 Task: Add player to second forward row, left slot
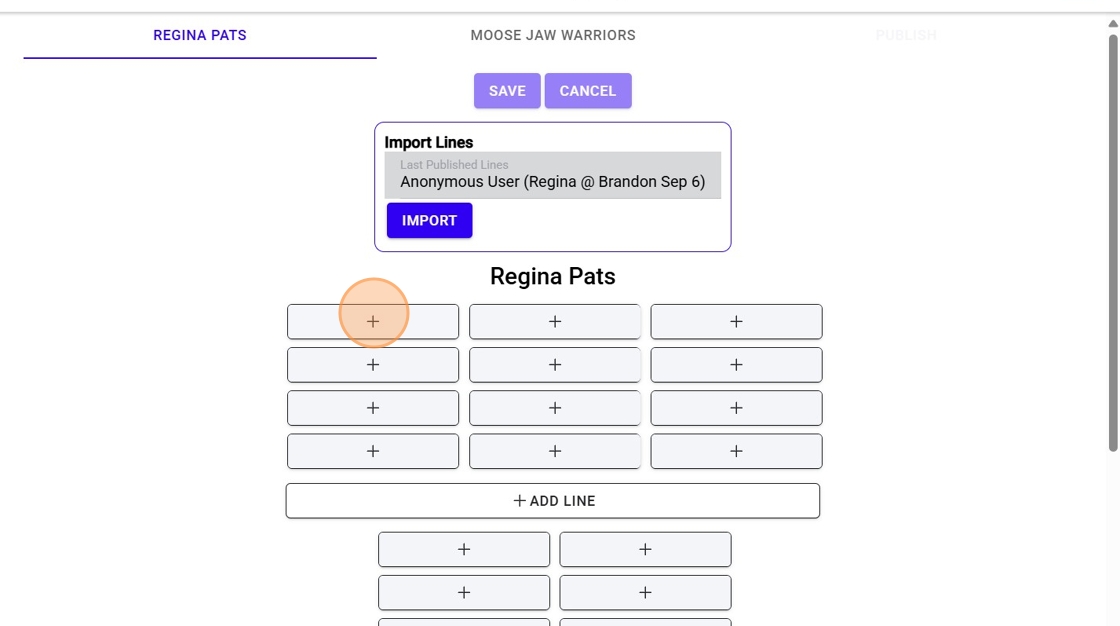click(x=373, y=365)
